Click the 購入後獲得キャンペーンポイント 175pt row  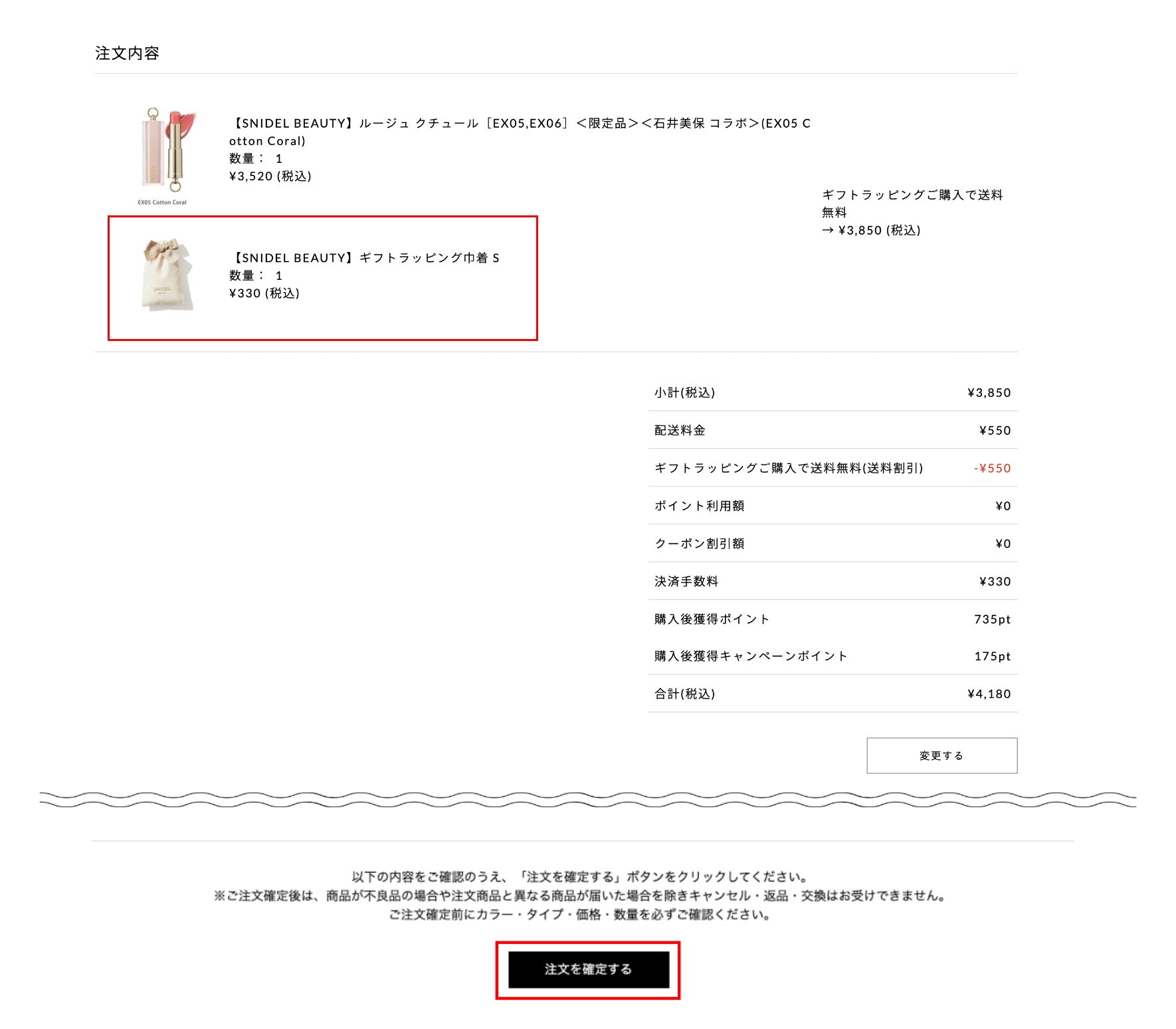coord(833,656)
